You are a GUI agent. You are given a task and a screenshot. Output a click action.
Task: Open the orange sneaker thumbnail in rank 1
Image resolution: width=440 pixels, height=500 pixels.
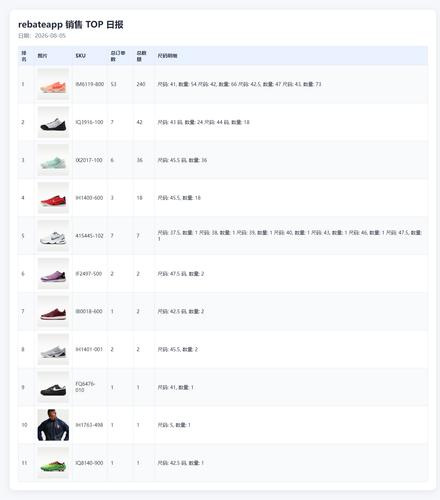pos(53,84)
